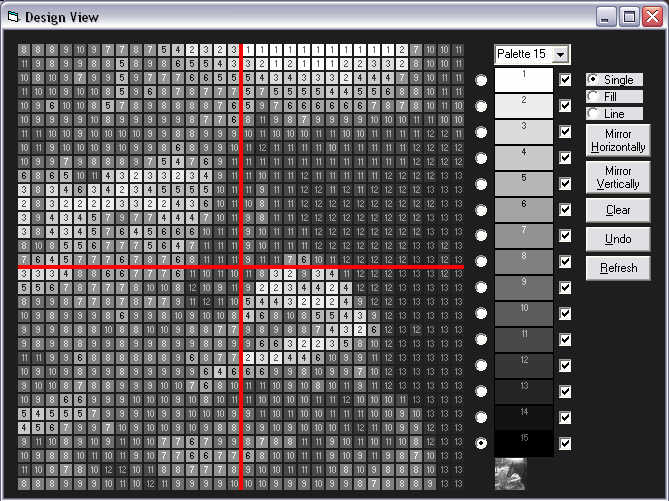Click the Mirror Horizontally button

click(x=618, y=140)
